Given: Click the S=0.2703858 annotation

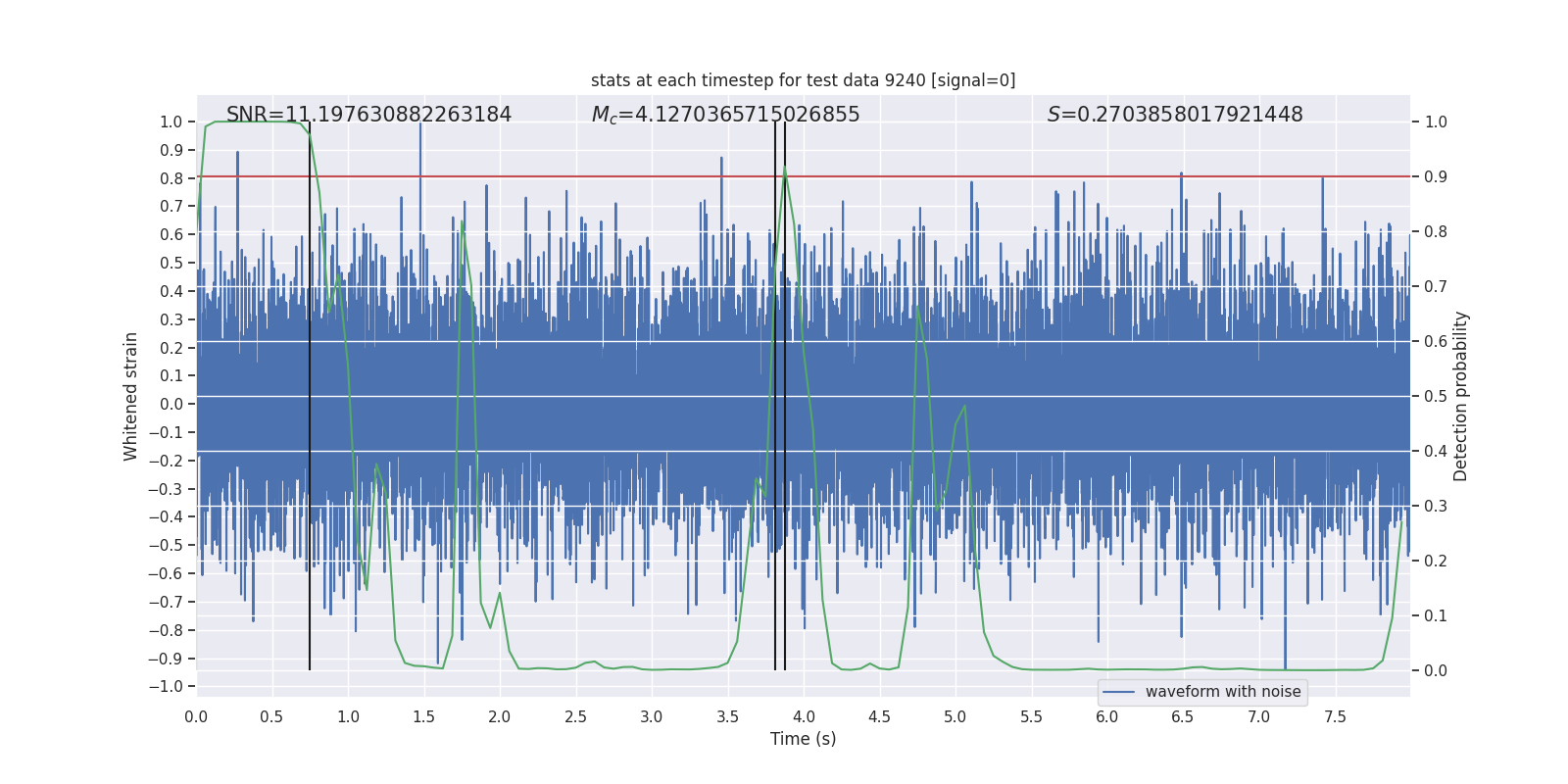Looking at the screenshot, I should pos(1175,115).
